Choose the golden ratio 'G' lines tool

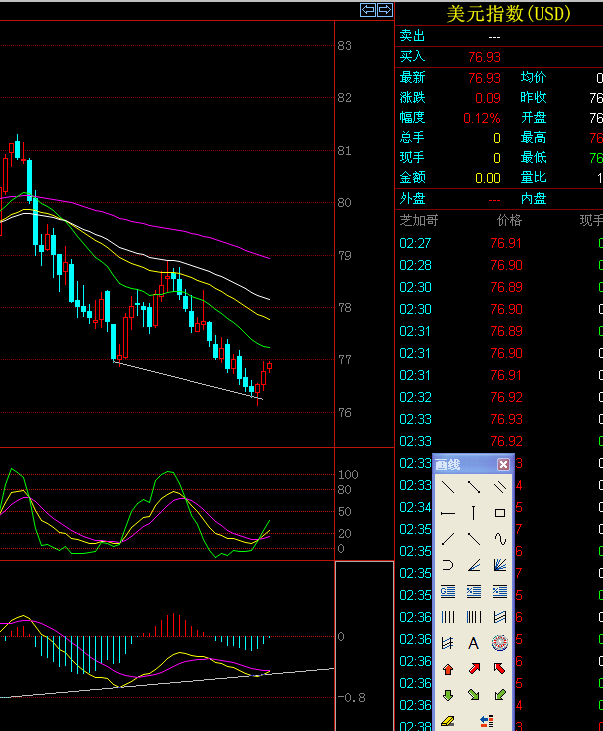coord(447,591)
